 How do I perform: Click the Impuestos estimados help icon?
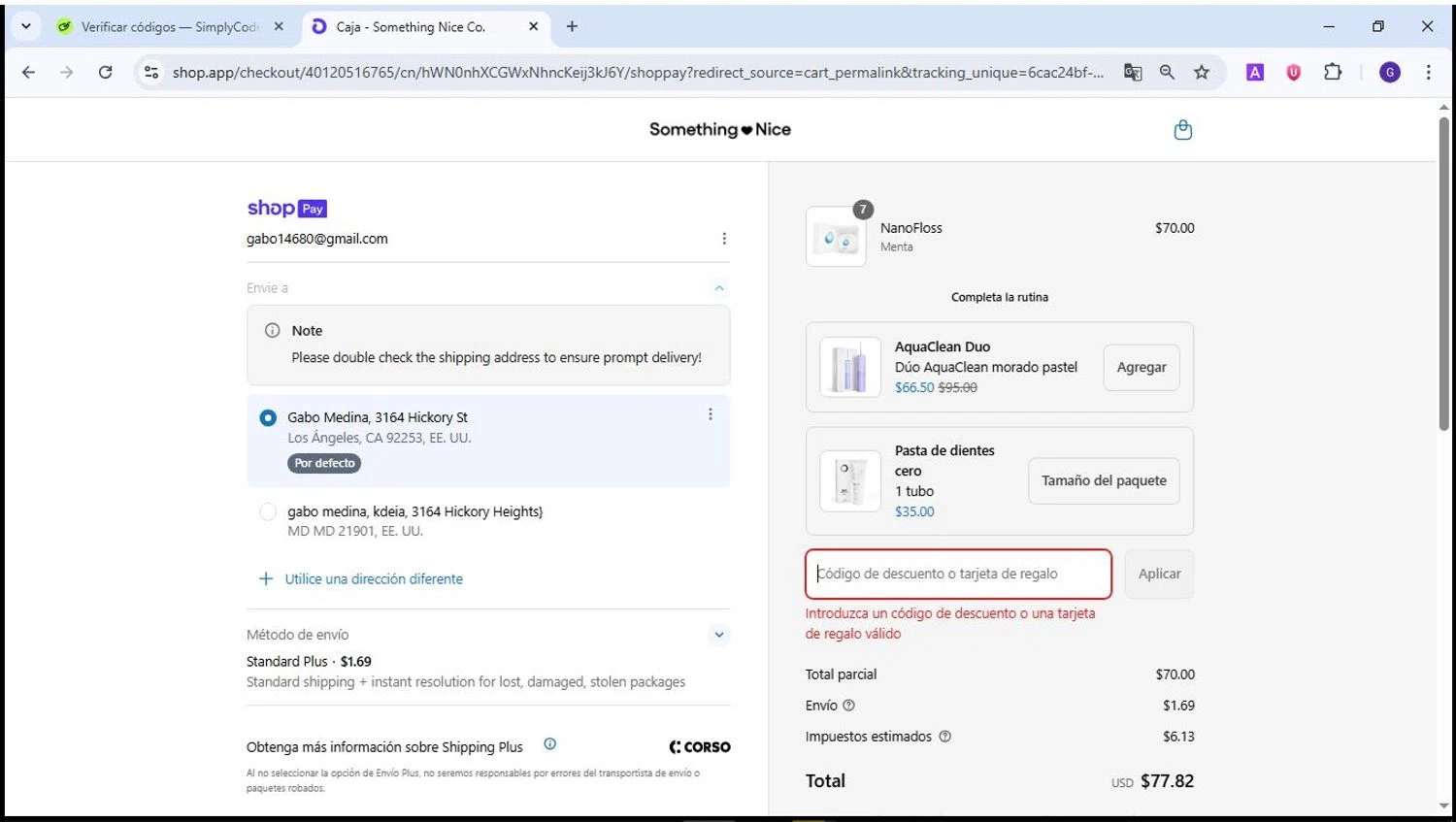945,737
